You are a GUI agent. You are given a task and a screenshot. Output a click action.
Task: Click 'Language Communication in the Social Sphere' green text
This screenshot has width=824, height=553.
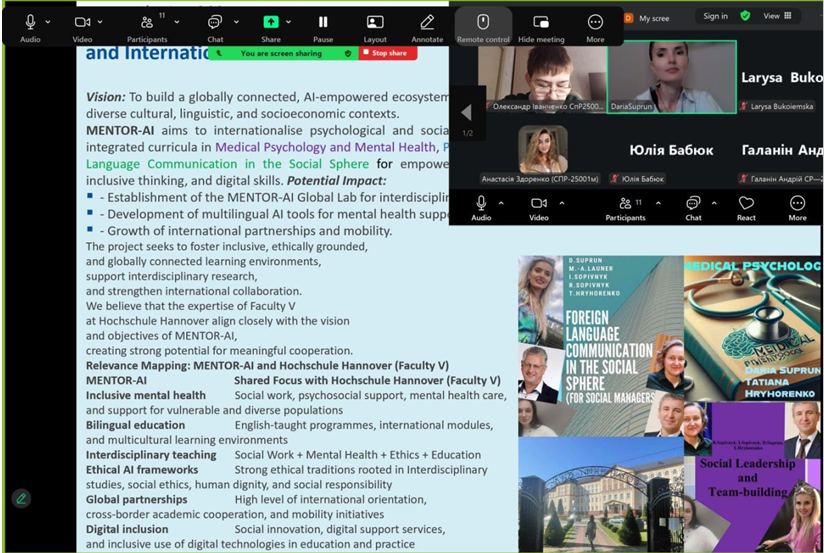pos(227,164)
